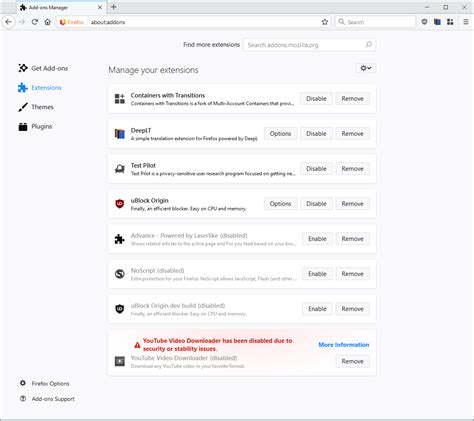The image size is (474, 421).
Task: Focus the addons.mozilla.org search field
Action: pos(310,45)
